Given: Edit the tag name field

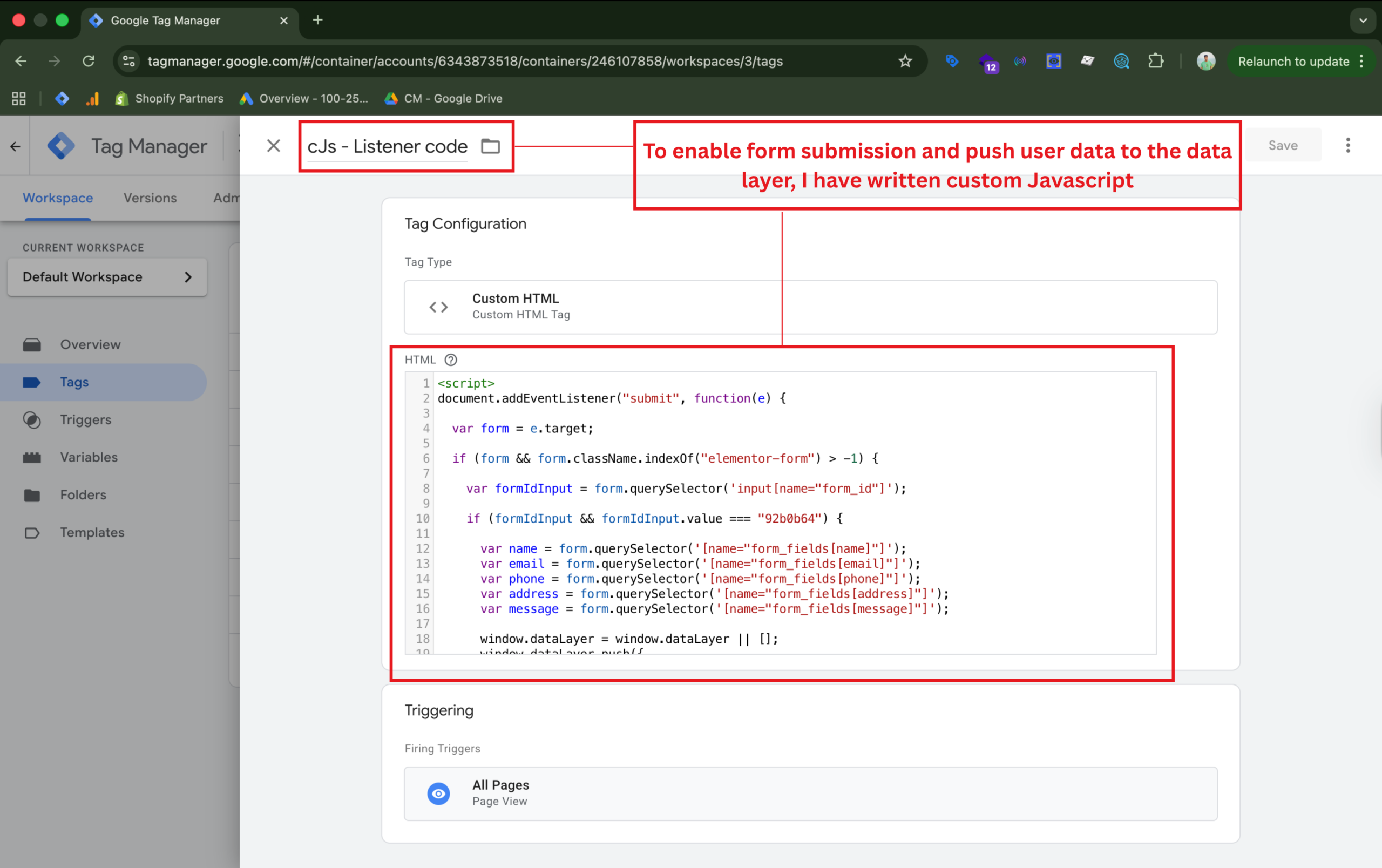Looking at the screenshot, I should tap(388, 146).
